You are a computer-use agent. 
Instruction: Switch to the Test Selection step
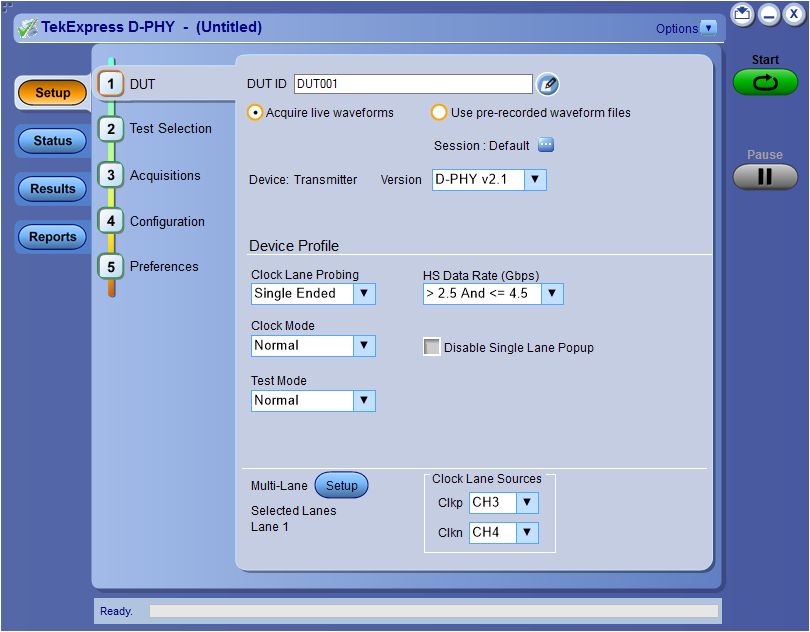(x=110, y=129)
